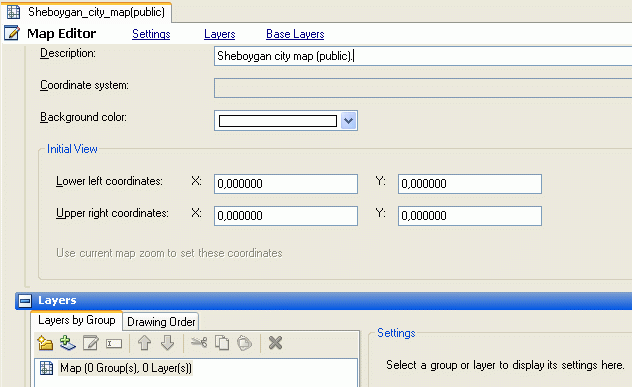Select the Sheboygan_city_map(public) document tab

point(87,12)
